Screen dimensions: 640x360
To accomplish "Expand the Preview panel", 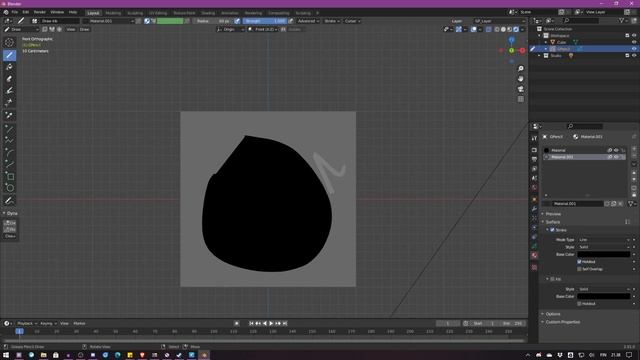I will coord(553,214).
